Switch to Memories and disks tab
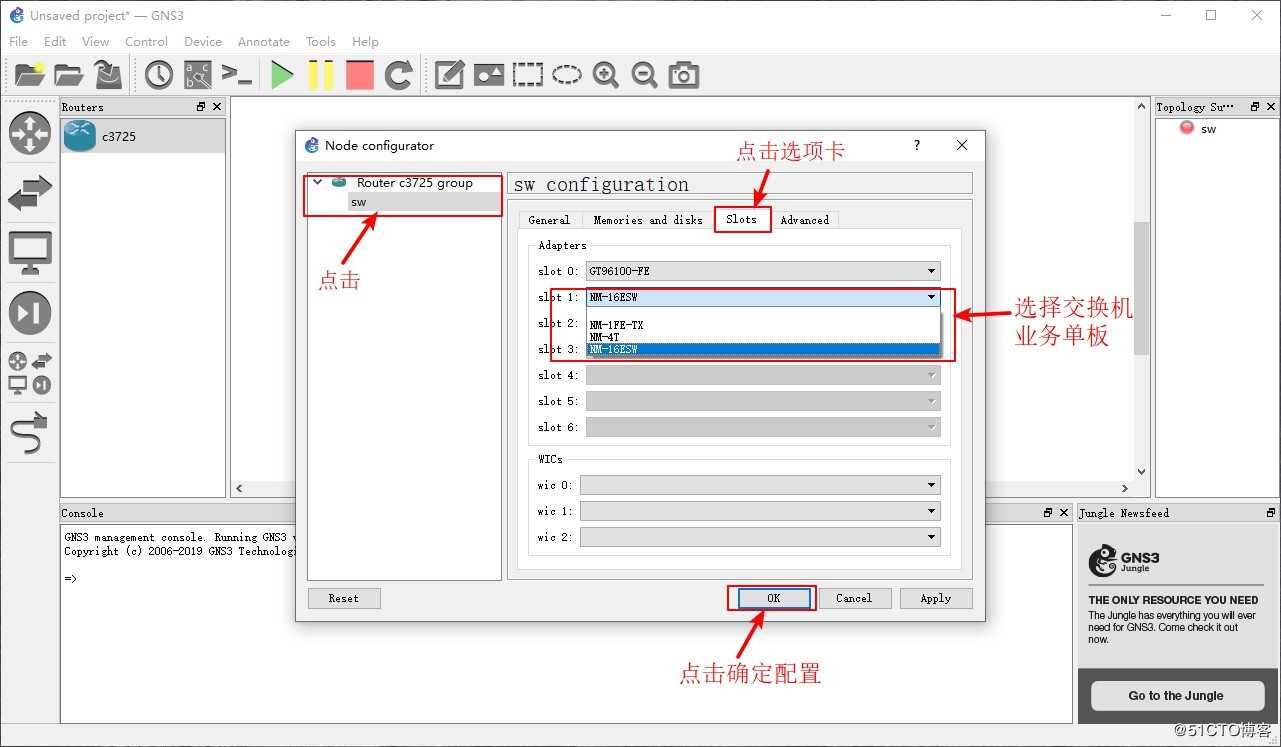Image resolution: width=1281 pixels, height=747 pixels. point(648,220)
